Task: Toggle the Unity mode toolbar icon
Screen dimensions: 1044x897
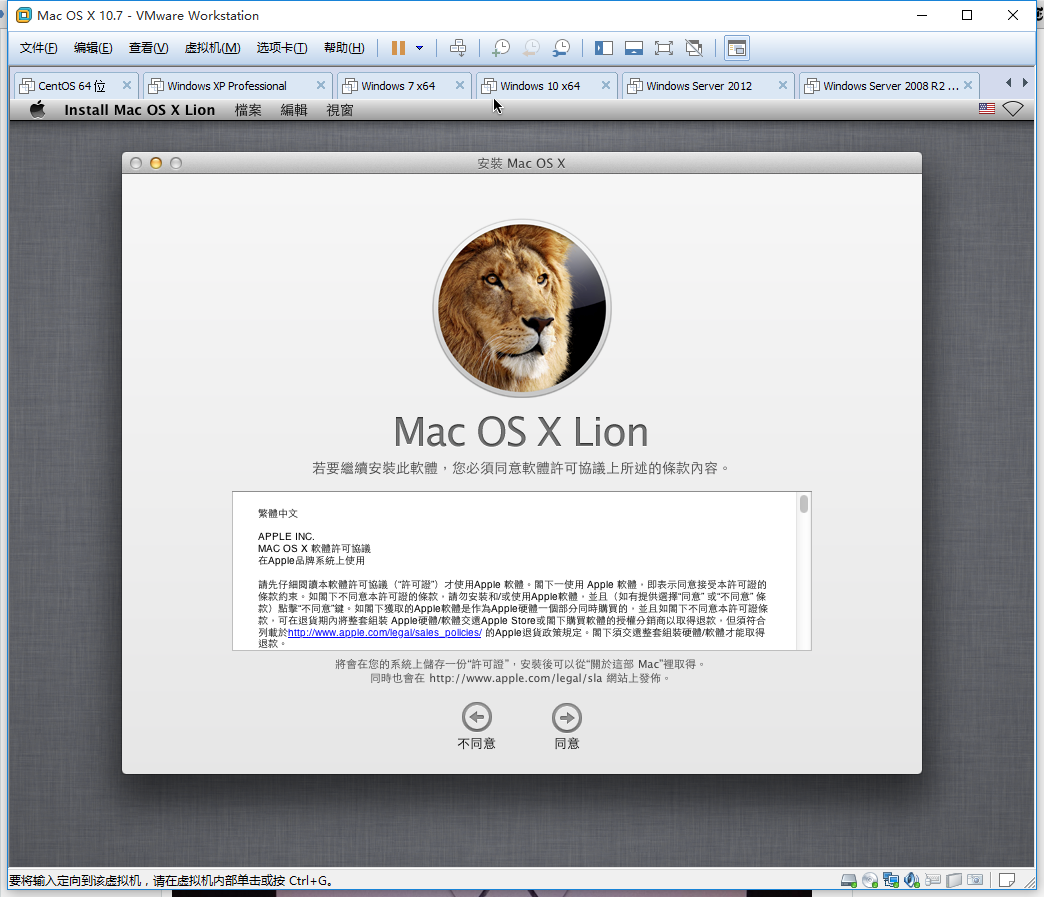Action: coord(694,48)
